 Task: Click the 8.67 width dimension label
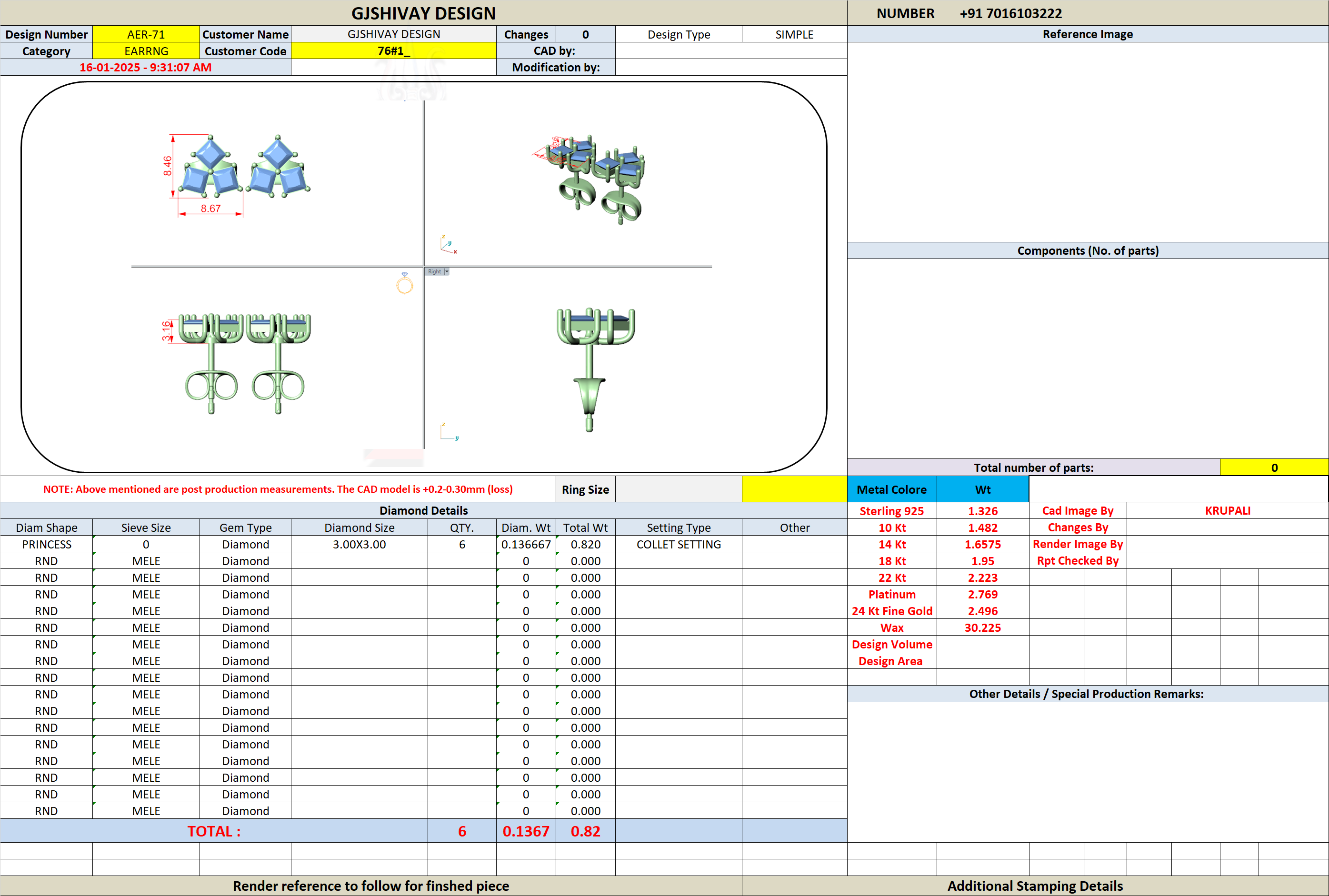tap(210, 209)
